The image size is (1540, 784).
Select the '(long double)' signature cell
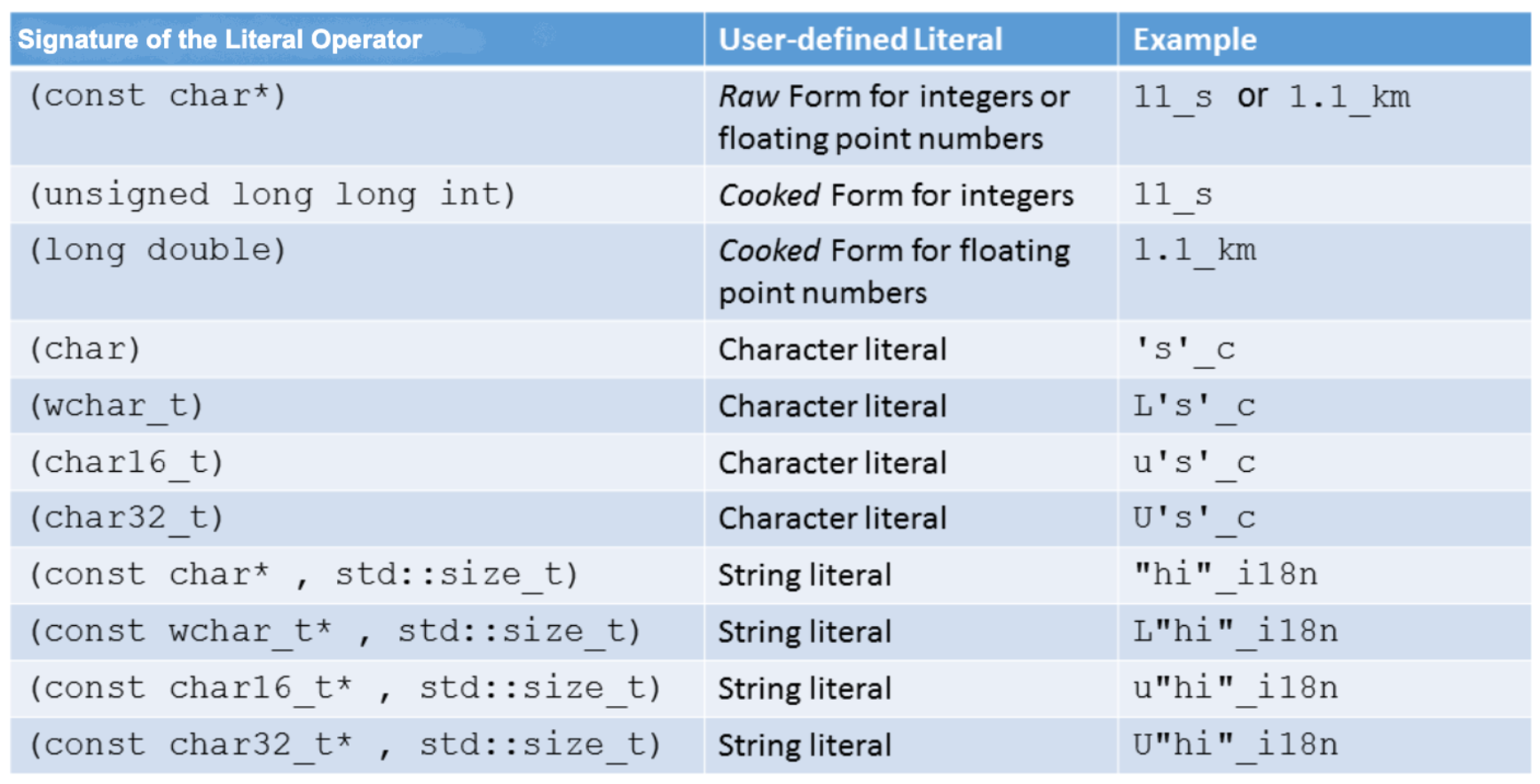[158, 250]
